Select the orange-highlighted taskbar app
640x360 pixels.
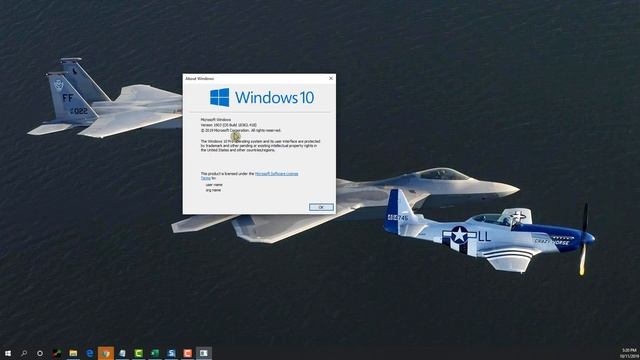(106, 353)
